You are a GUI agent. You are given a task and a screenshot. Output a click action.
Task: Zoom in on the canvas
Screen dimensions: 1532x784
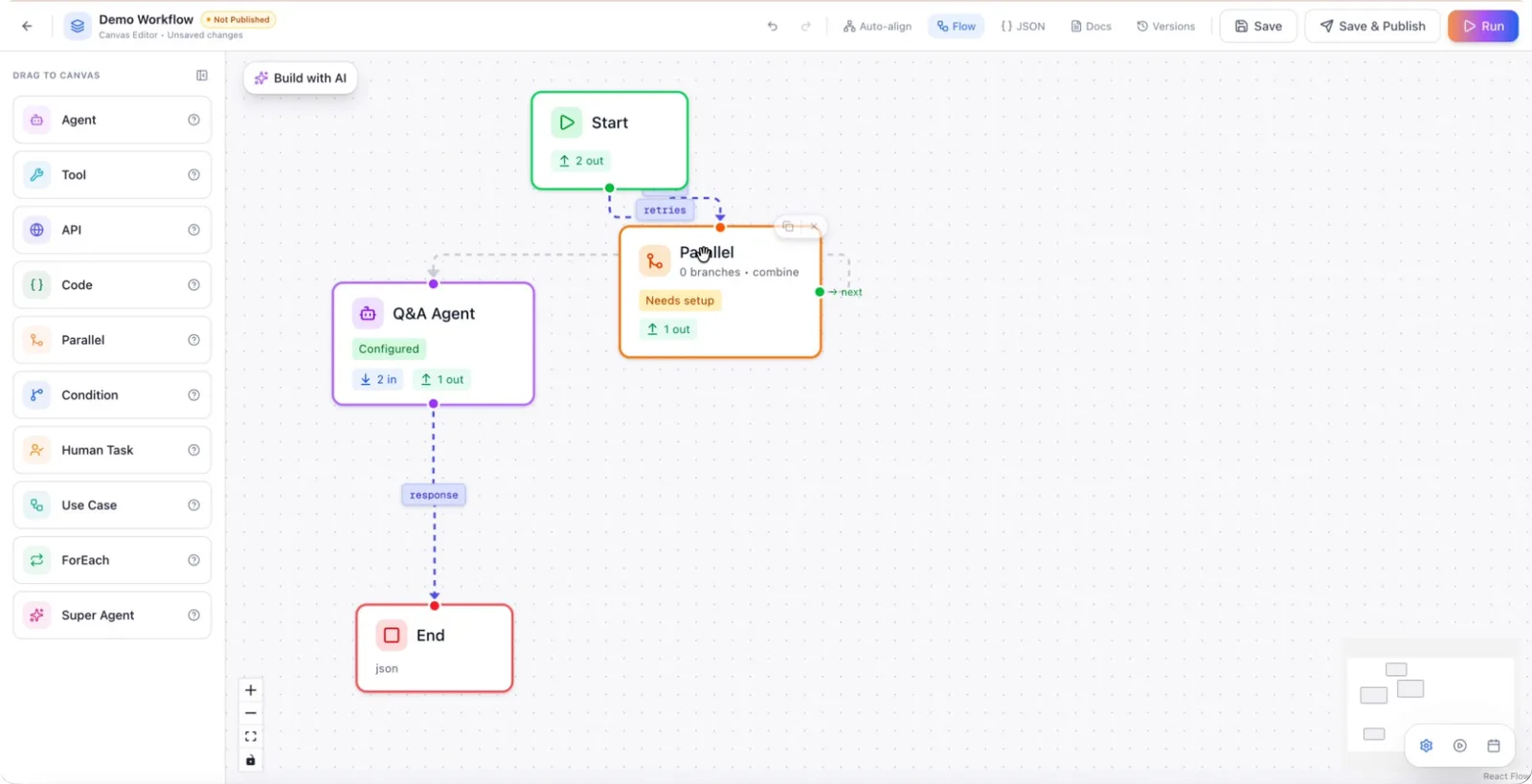pyautogui.click(x=251, y=690)
